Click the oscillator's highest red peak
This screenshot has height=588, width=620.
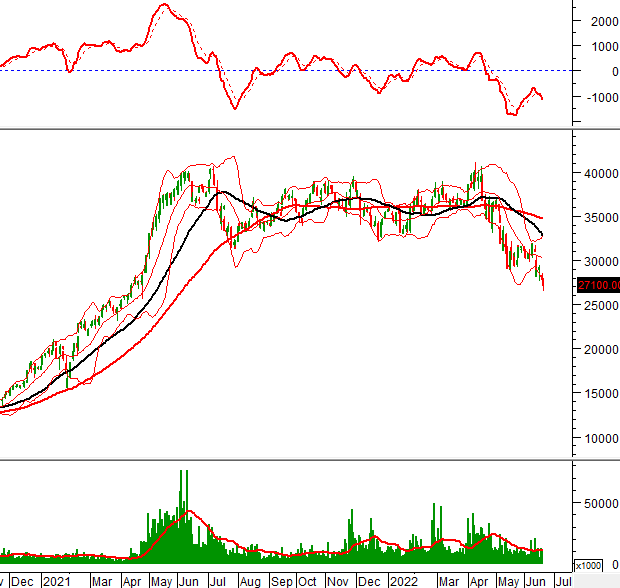[x=163, y=6]
